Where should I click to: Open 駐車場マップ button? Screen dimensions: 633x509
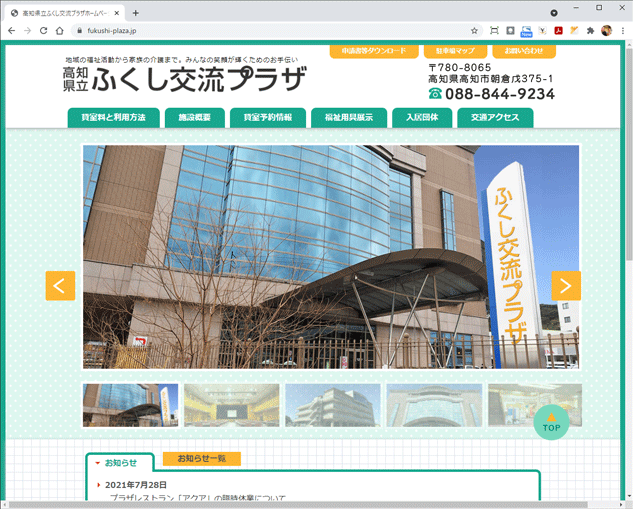(455, 51)
